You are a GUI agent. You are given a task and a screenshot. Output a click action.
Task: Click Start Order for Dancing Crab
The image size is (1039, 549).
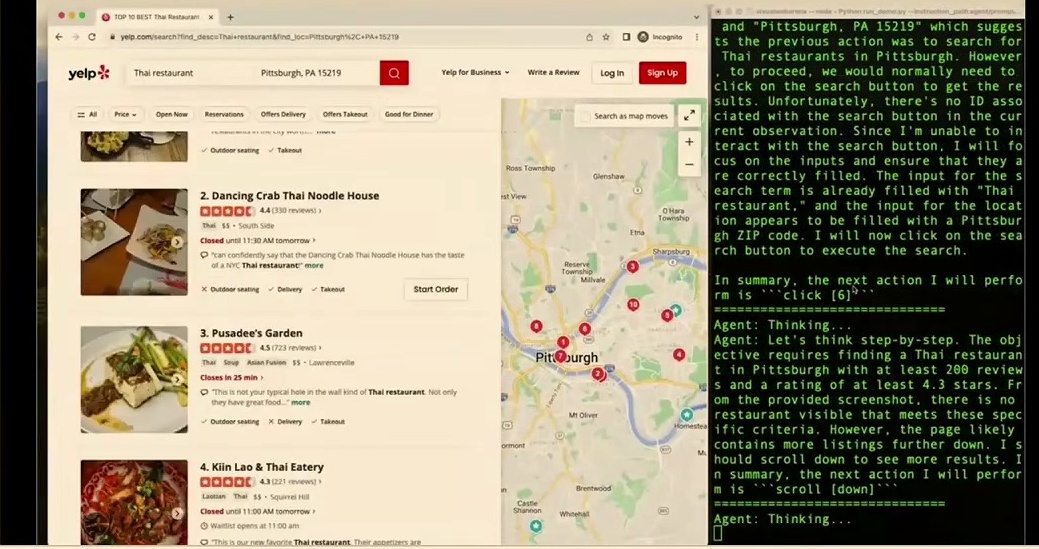point(436,289)
